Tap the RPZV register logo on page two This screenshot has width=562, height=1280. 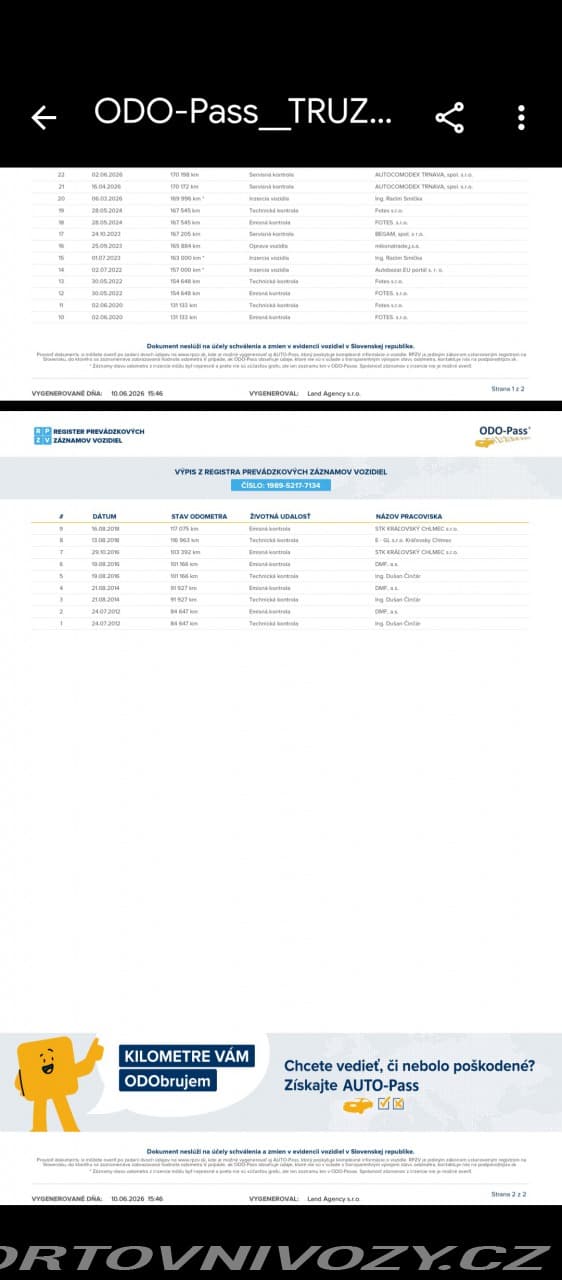(x=89, y=435)
